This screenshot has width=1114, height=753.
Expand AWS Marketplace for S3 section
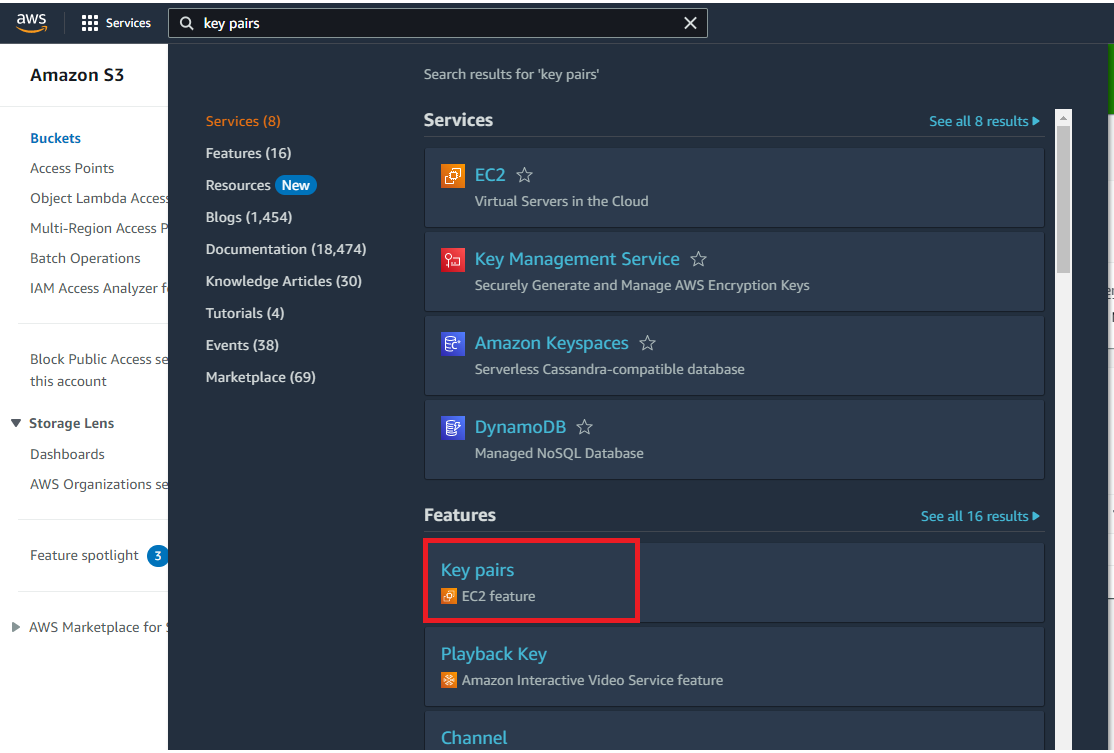(x=16, y=627)
